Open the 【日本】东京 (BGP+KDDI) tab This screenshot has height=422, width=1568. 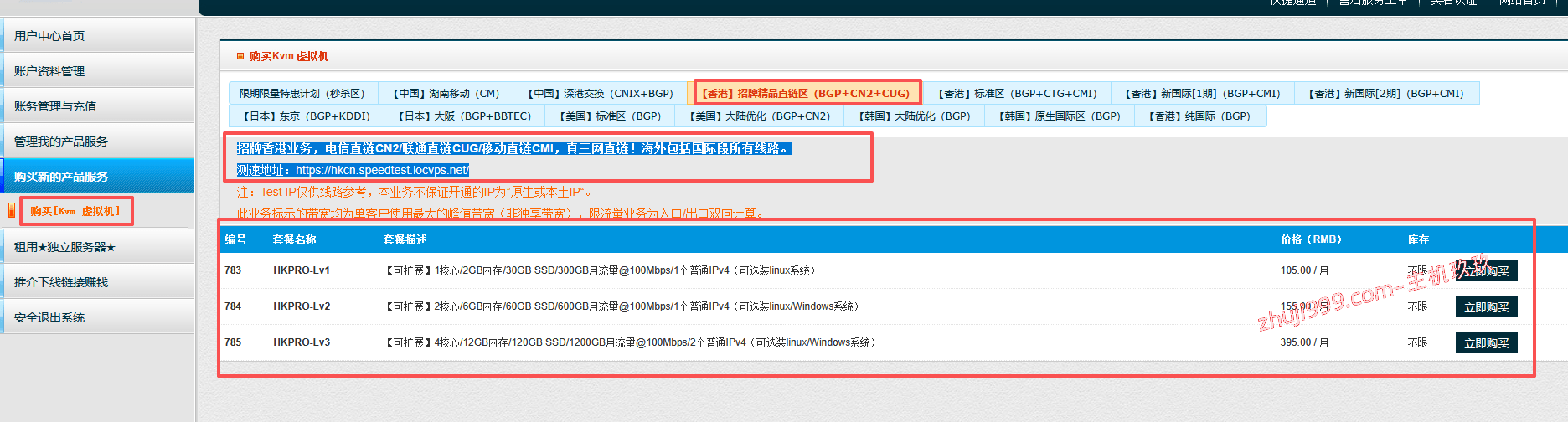(x=306, y=116)
